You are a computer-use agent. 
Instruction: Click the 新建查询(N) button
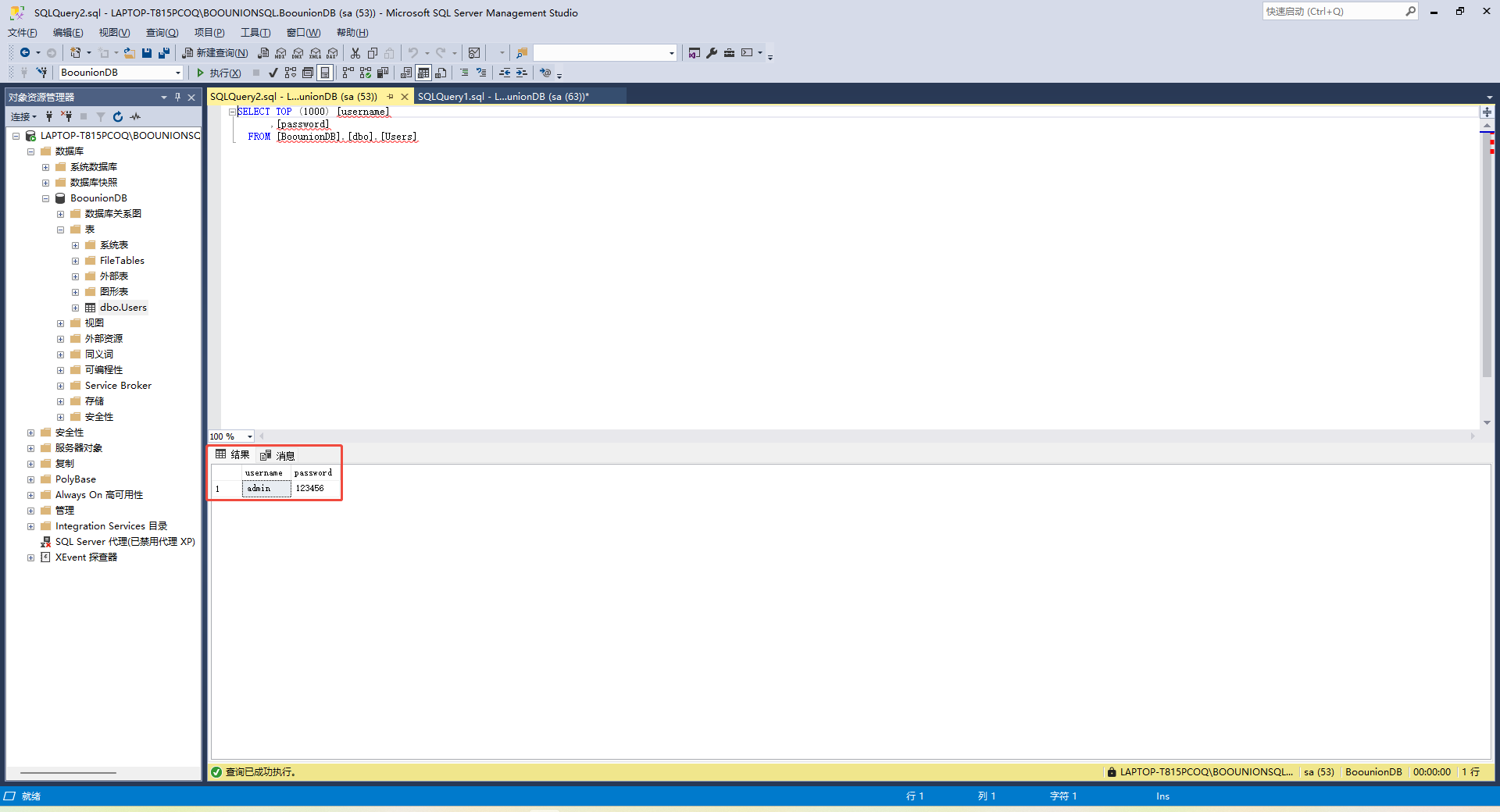point(215,53)
